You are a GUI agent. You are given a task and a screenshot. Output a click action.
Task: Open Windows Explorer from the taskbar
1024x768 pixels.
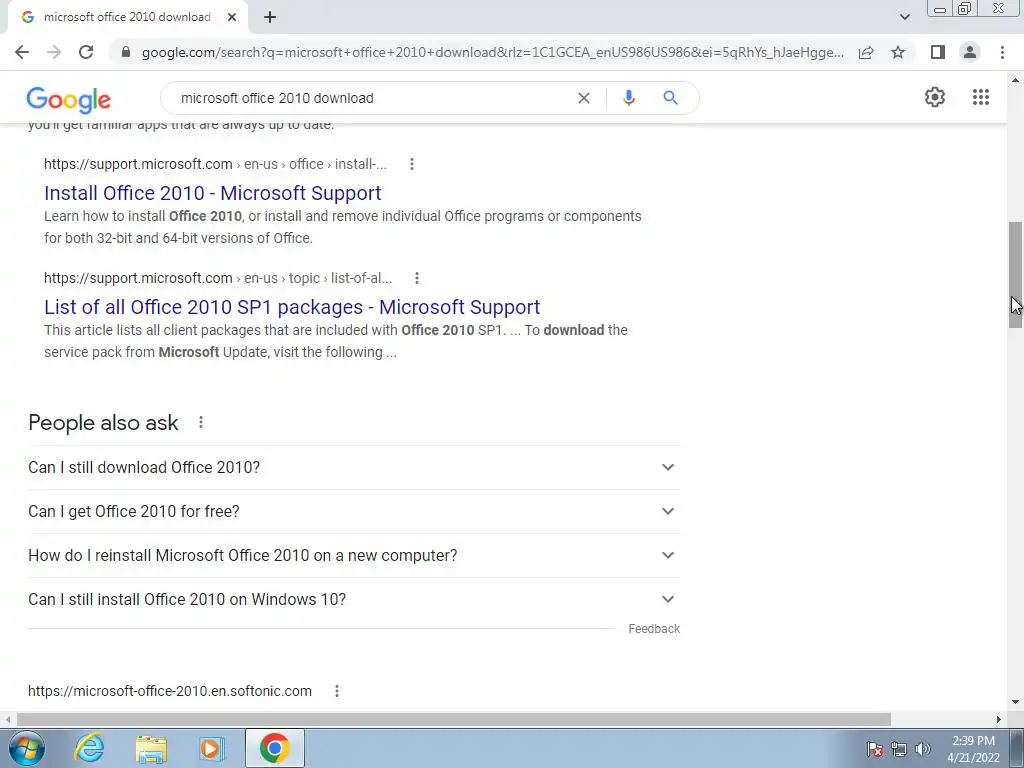[151, 748]
